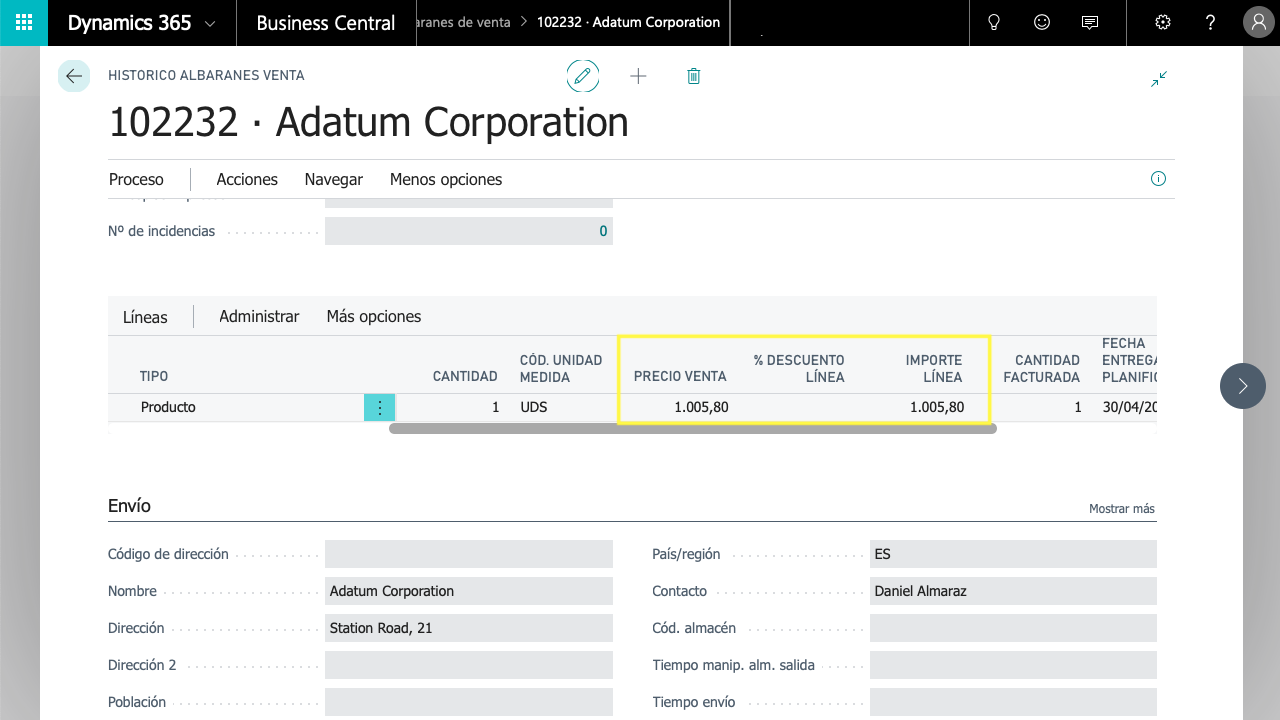Click the horizontal scrollbar under the lines grid
Viewport: 1280px width, 720px height.
pyautogui.click(x=692, y=429)
